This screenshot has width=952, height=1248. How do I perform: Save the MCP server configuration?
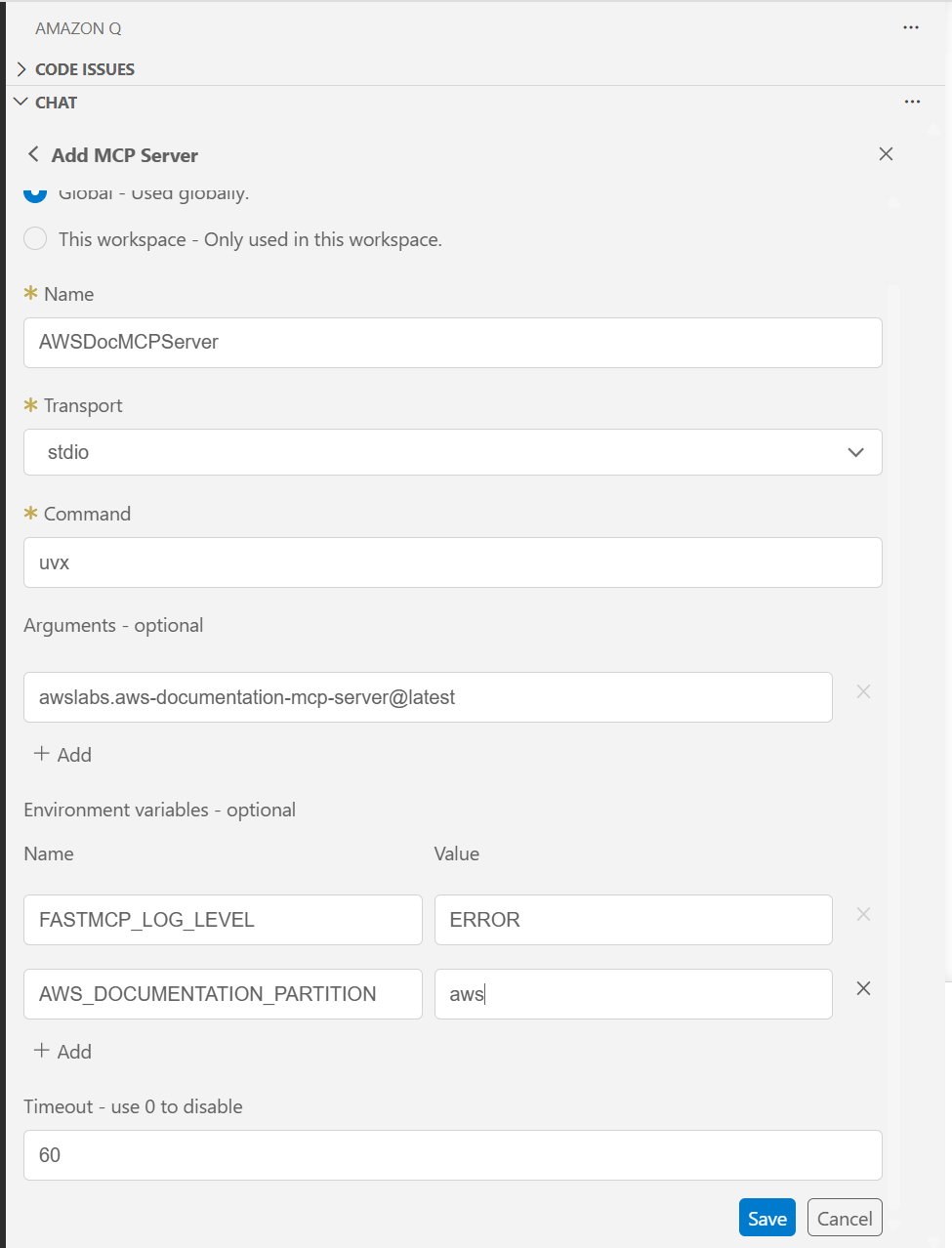click(x=767, y=1218)
